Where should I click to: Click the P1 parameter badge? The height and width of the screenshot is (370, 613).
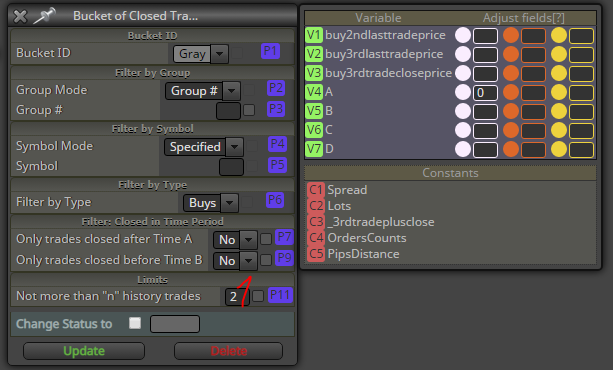coord(271,51)
